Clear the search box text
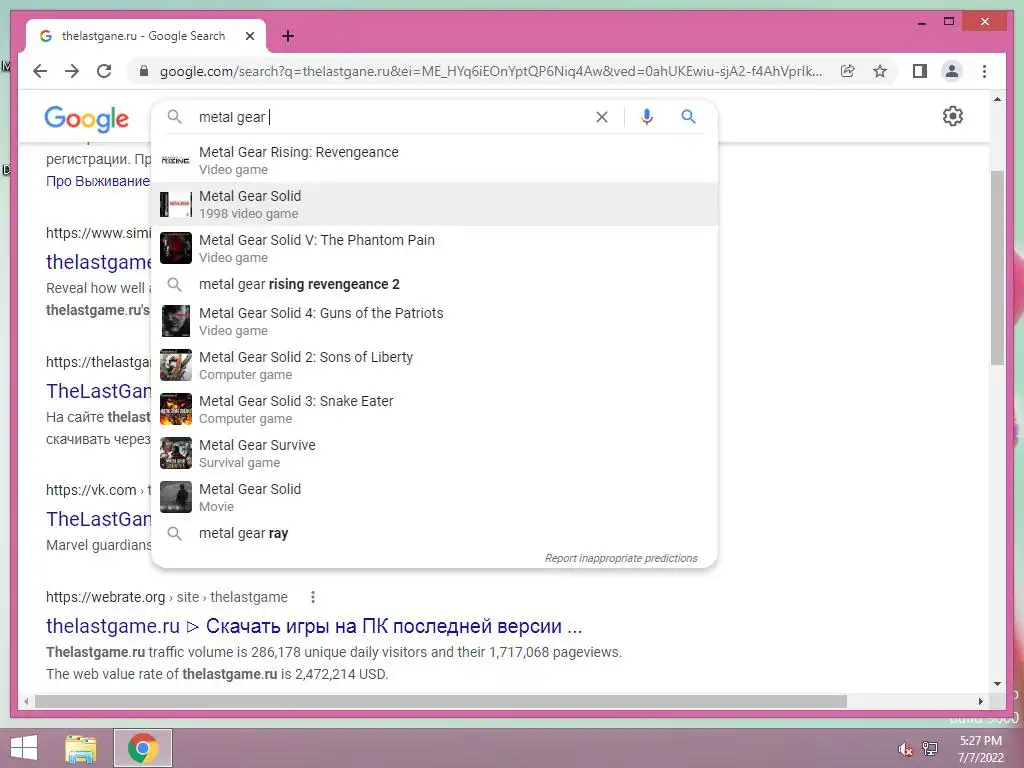This screenshot has width=1024, height=768. point(601,117)
